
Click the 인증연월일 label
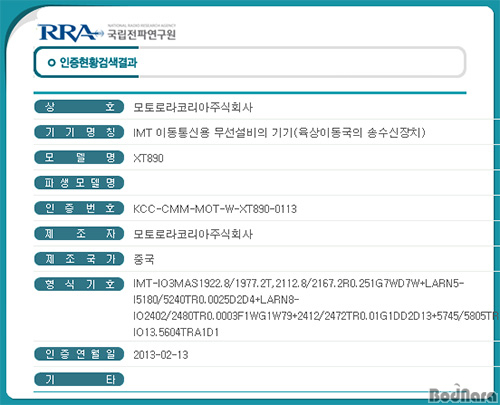coord(79,354)
